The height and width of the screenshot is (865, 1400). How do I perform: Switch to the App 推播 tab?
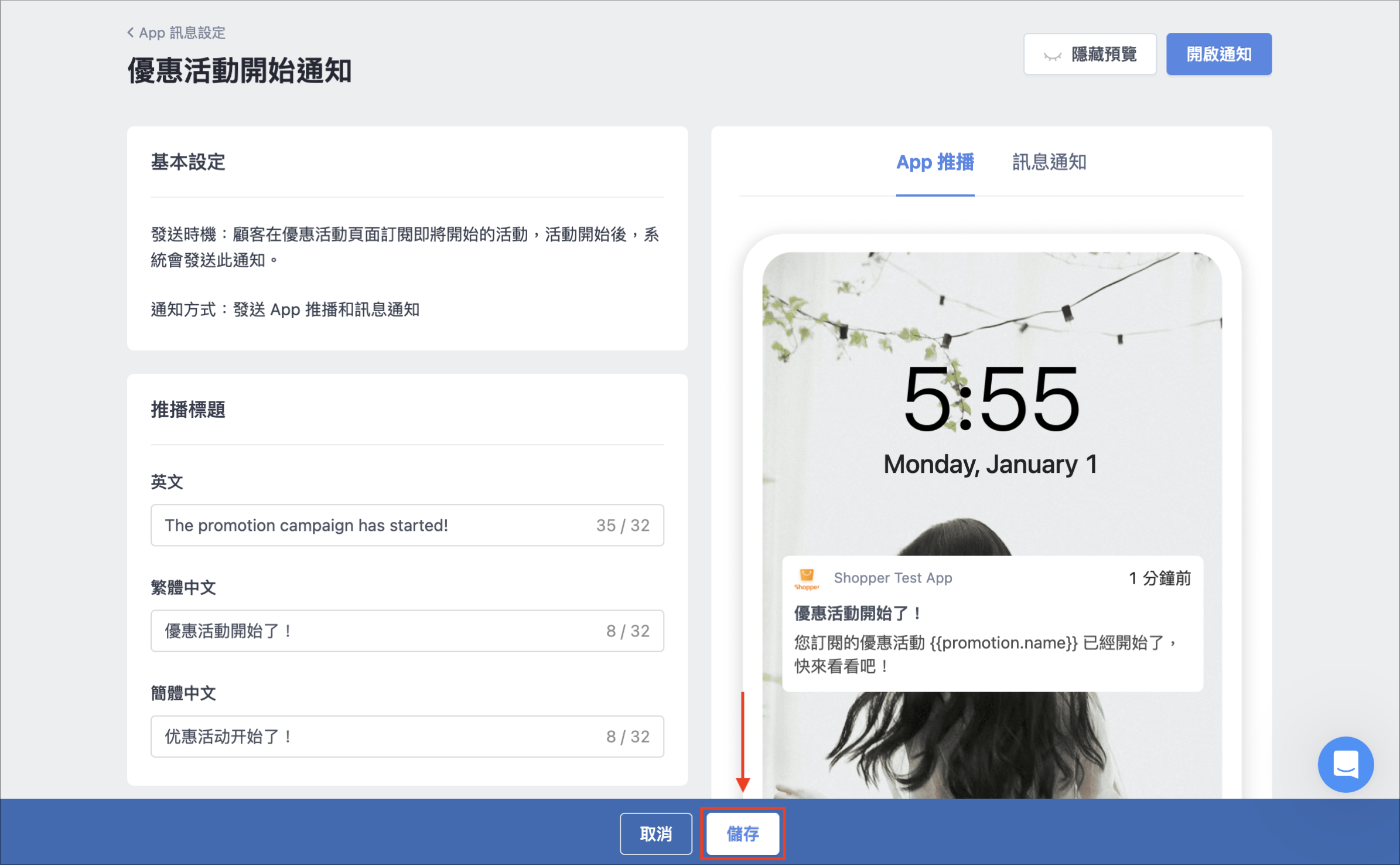(935, 162)
